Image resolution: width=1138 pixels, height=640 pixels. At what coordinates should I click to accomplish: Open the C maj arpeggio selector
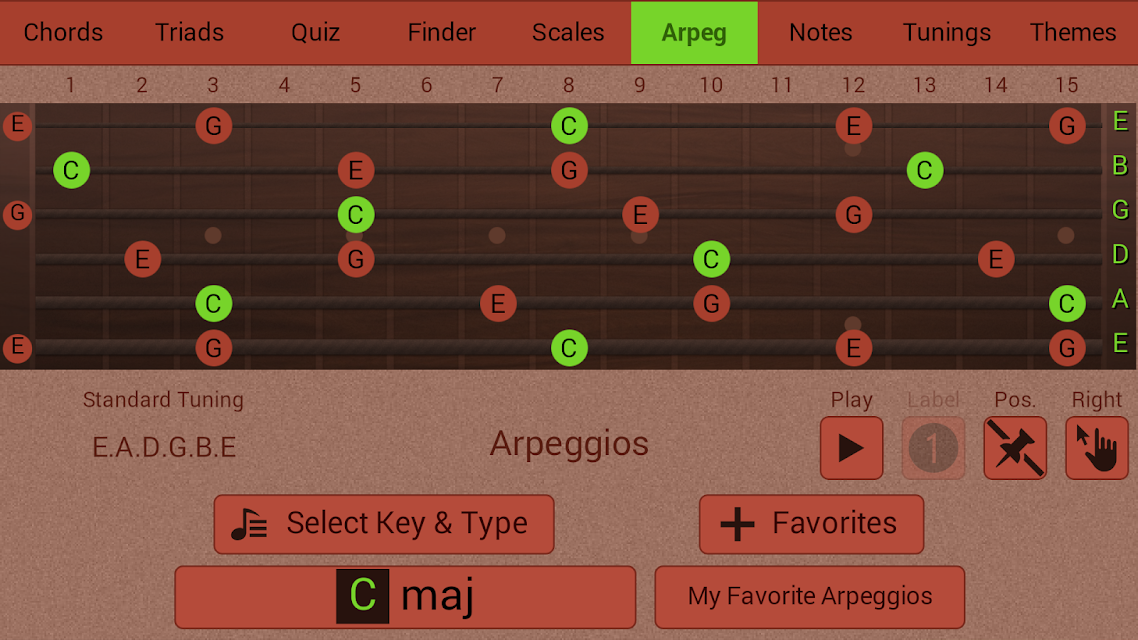coord(405,596)
